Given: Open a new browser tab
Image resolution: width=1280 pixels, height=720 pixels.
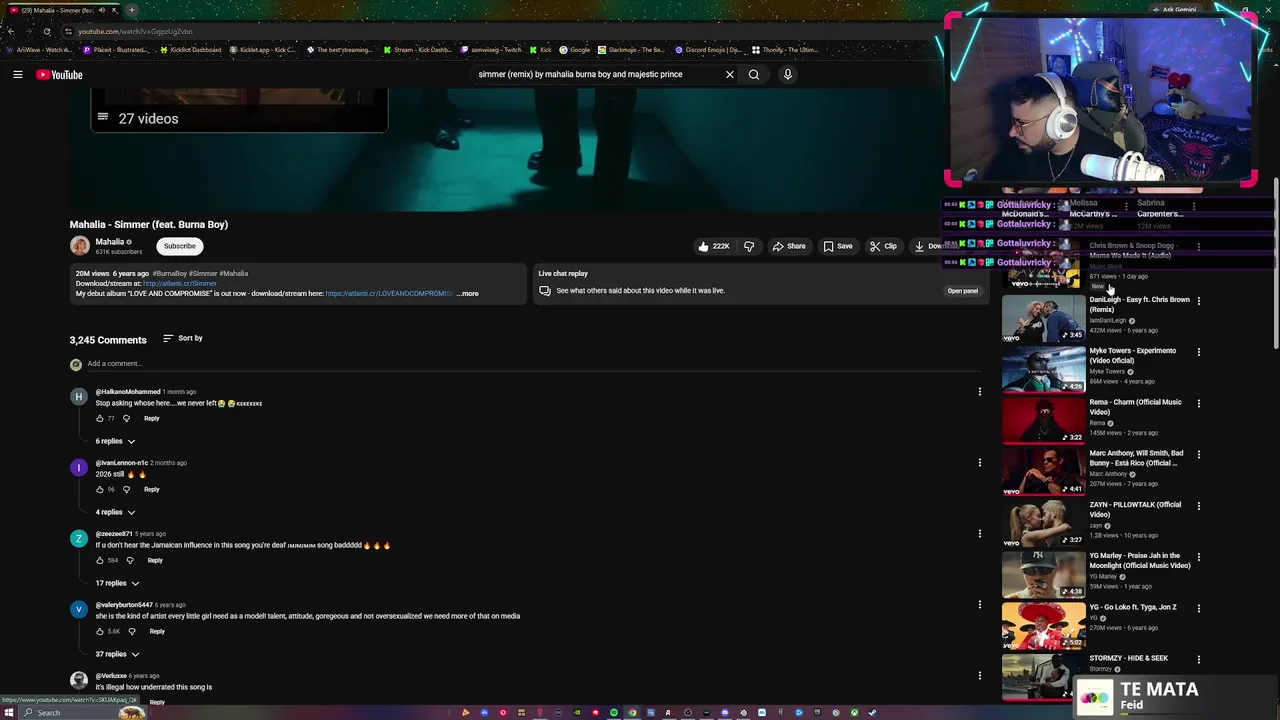Looking at the screenshot, I should coord(132,10).
